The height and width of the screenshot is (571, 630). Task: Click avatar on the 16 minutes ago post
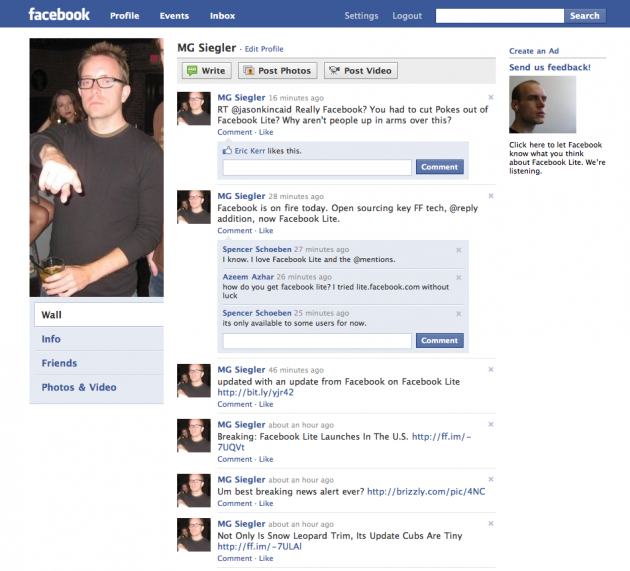pyautogui.click(x=194, y=108)
